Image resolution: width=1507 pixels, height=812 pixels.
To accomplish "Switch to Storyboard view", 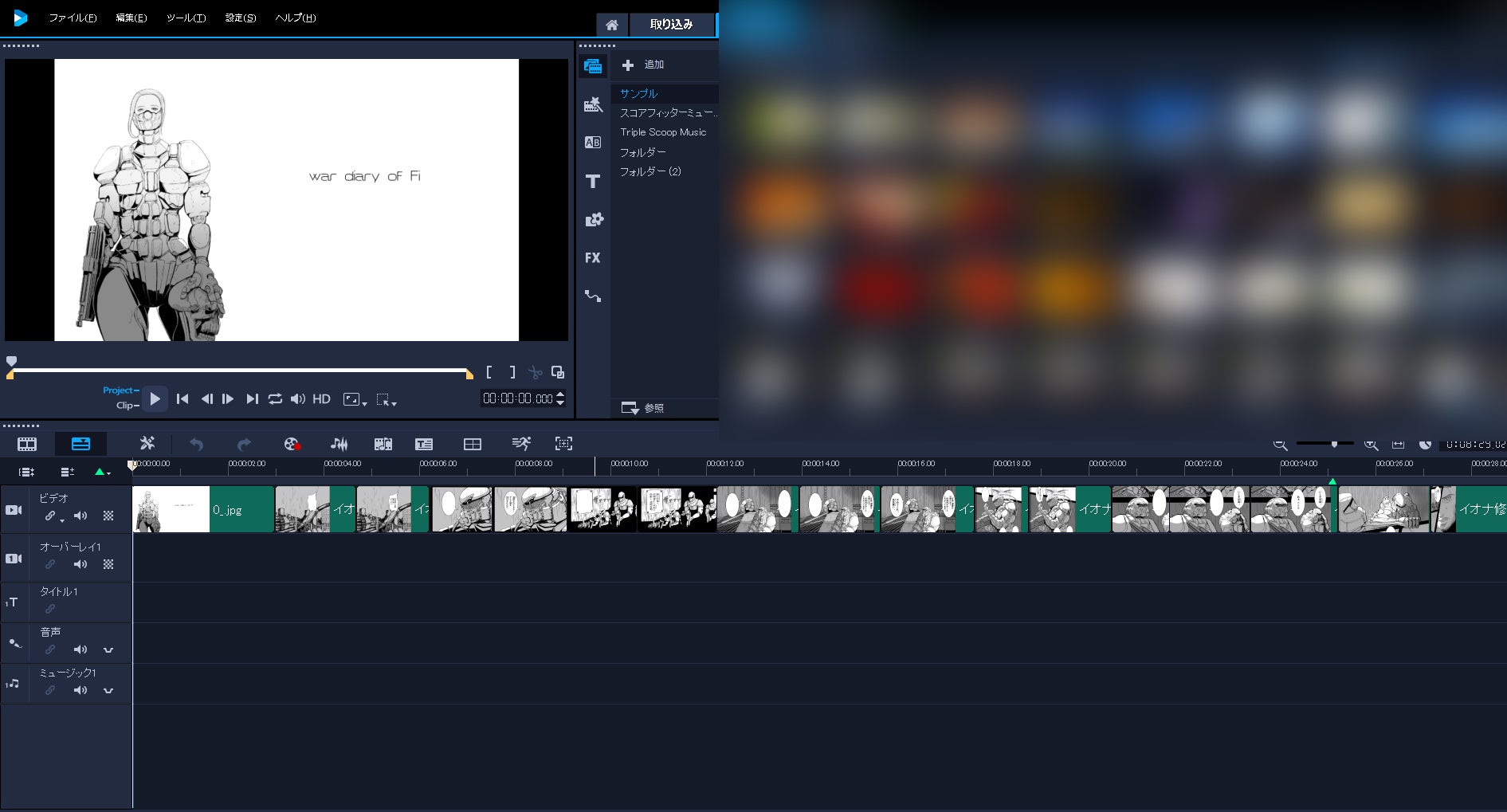I will click(x=27, y=444).
